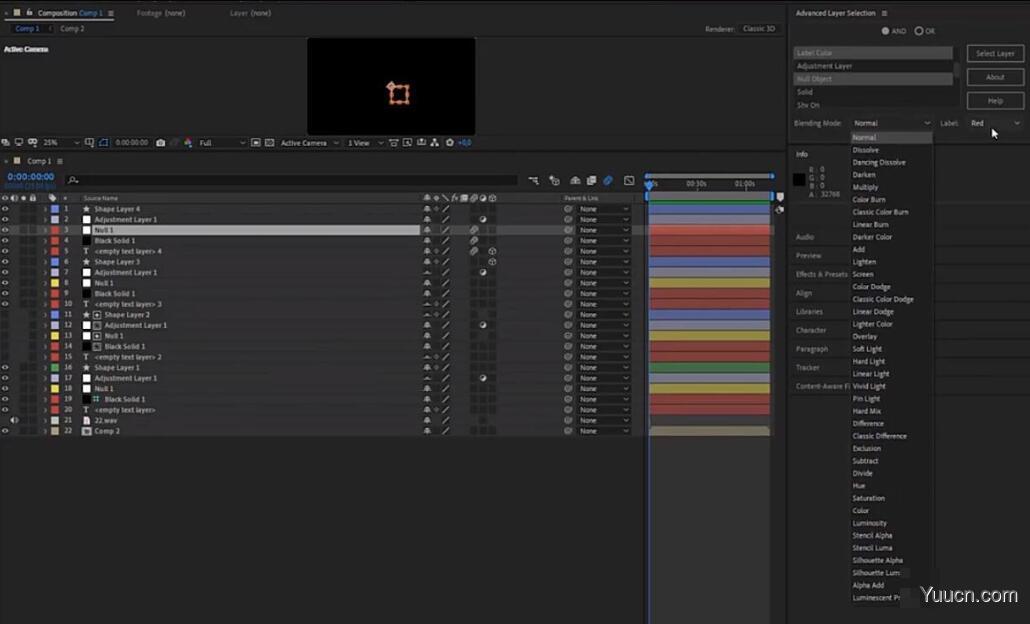Open the Label dropdown showing Red
This screenshot has width=1030, height=624.
pyautogui.click(x=995, y=123)
